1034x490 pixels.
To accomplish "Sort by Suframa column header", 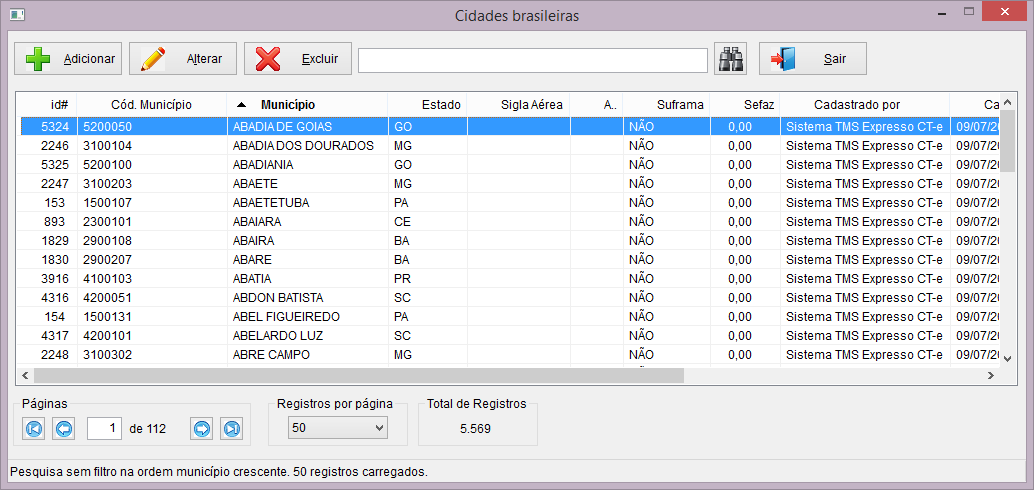I will coord(667,104).
